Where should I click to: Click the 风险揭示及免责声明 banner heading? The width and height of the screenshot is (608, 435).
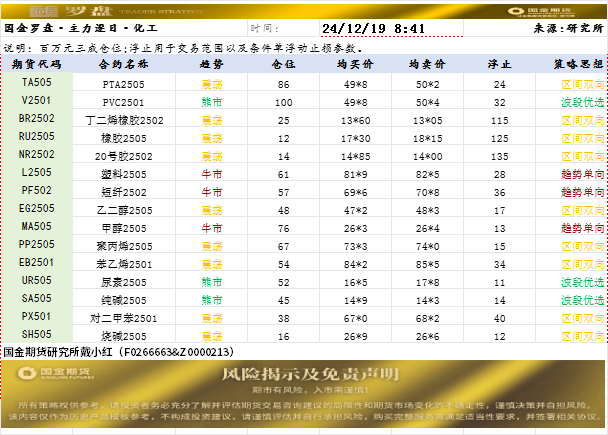click(310, 374)
